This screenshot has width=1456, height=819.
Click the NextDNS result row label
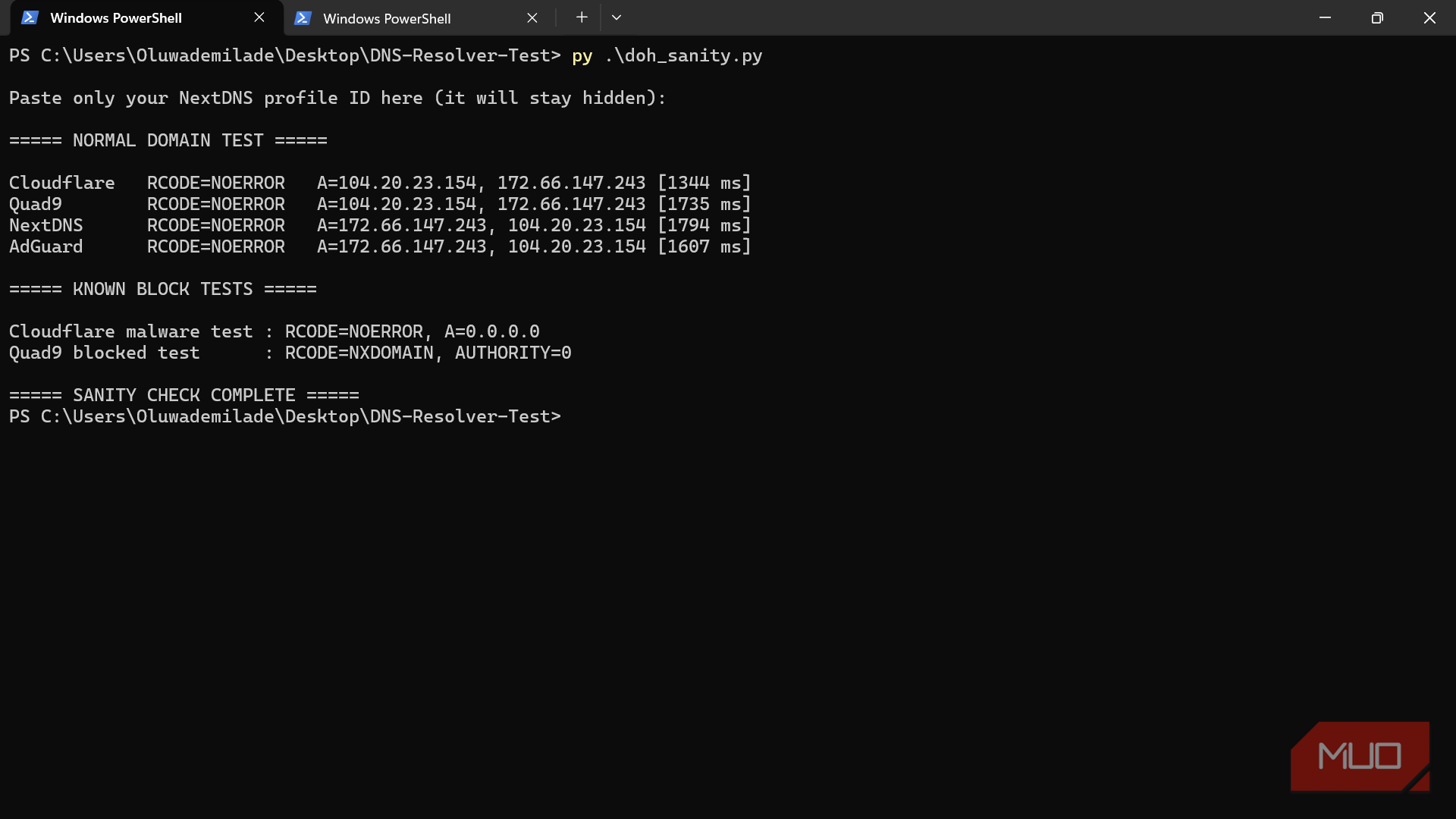click(45, 226)
